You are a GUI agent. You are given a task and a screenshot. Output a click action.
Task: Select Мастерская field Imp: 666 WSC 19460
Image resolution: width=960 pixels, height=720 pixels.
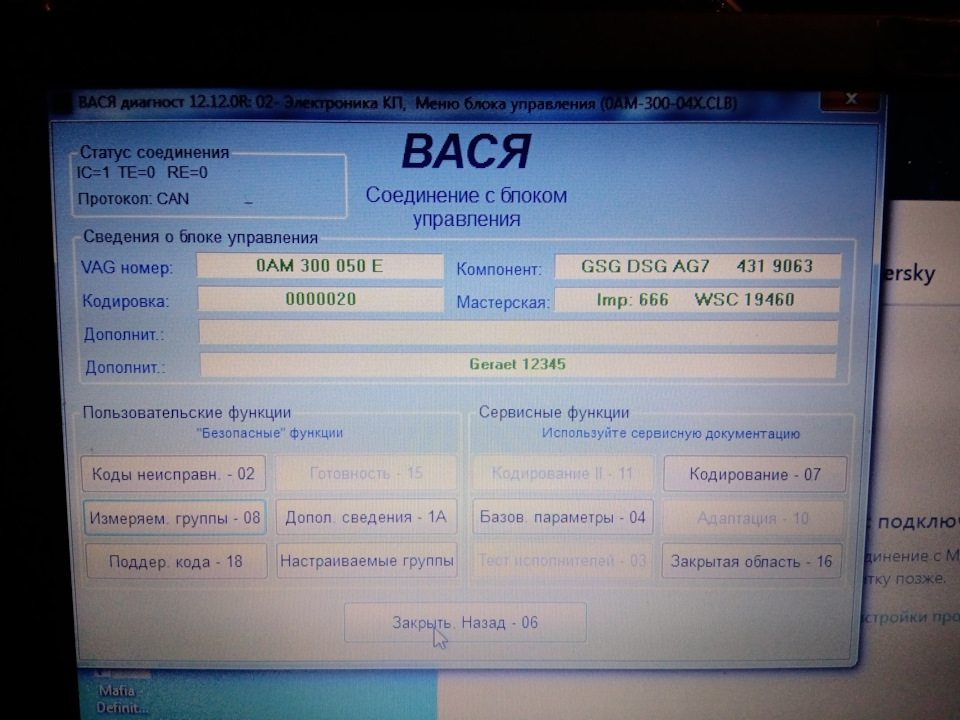697,299
